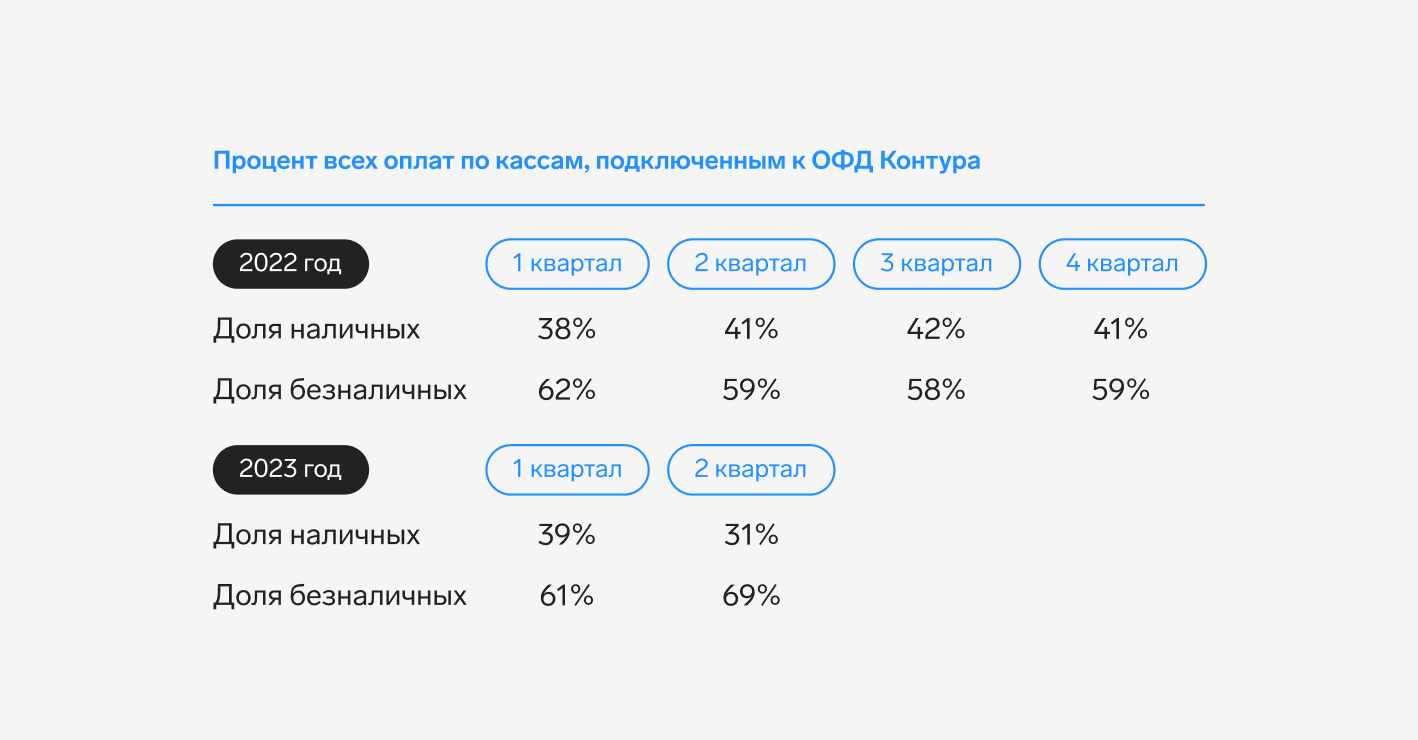Click 3 квартал pill in 2022 row
The image size is (1418, 740).
tap(937, 264)
